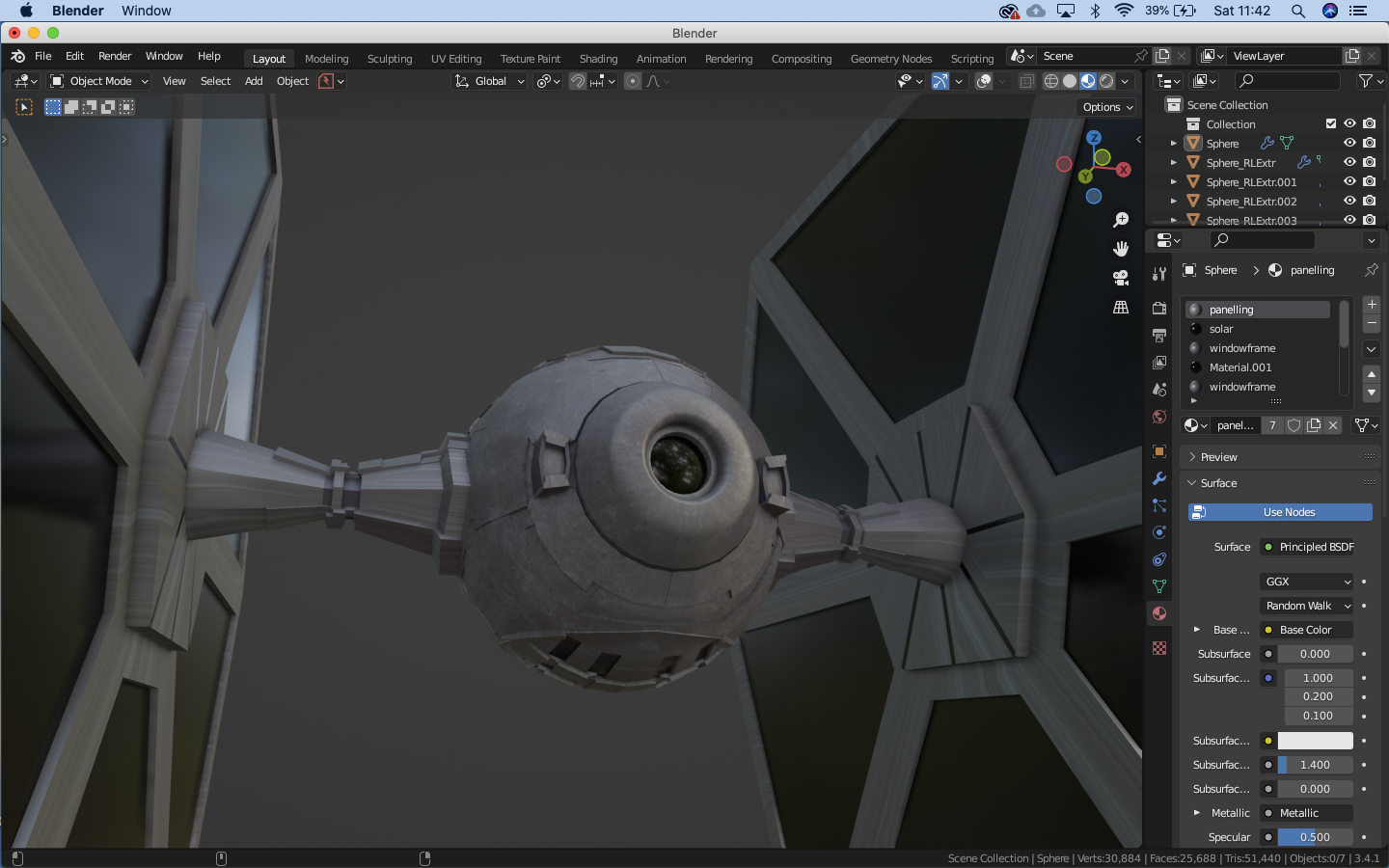Toggle fake user shield for material

(x=1294, y=425)
